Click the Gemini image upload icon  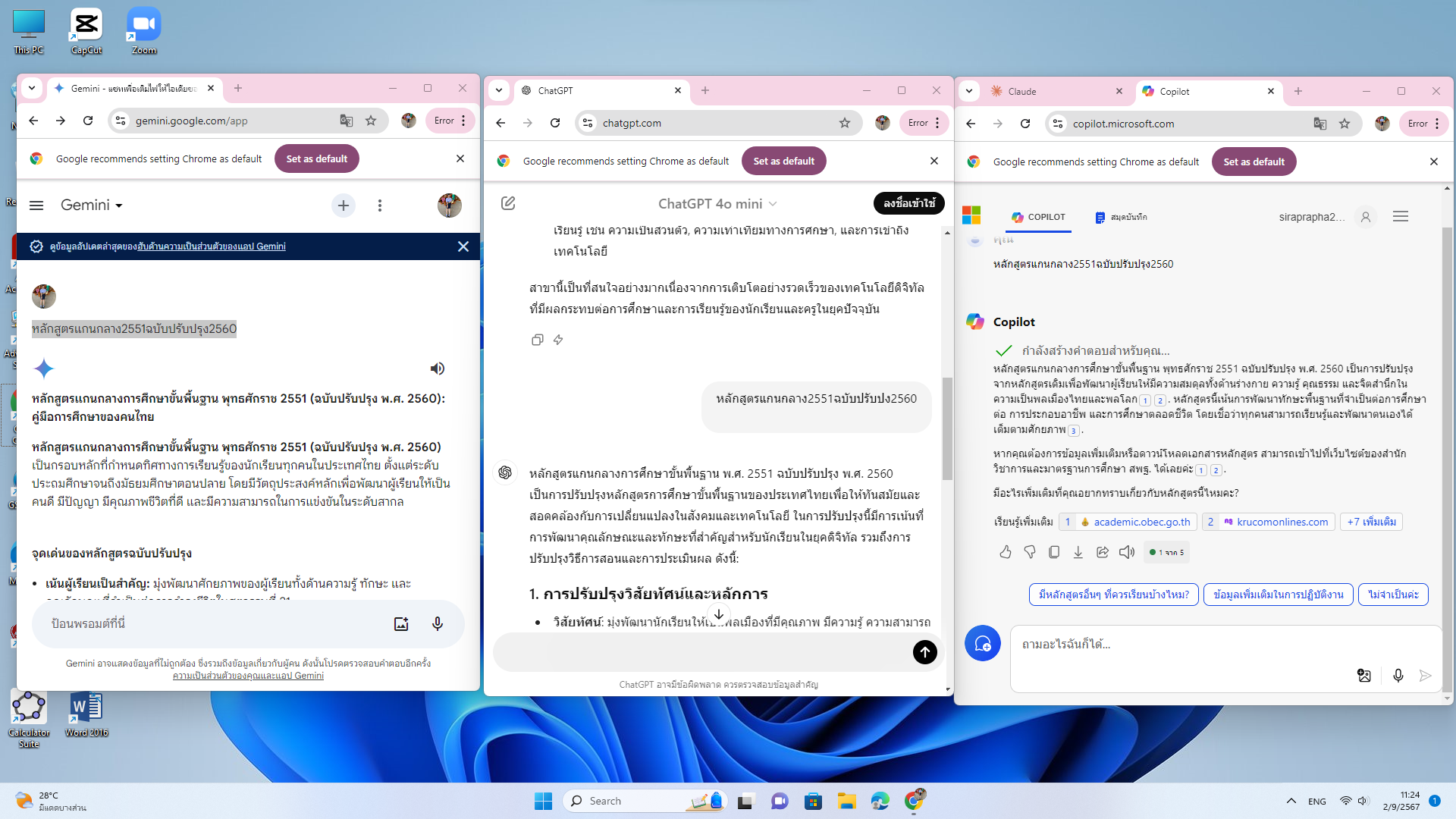click(x=401, y=623)
